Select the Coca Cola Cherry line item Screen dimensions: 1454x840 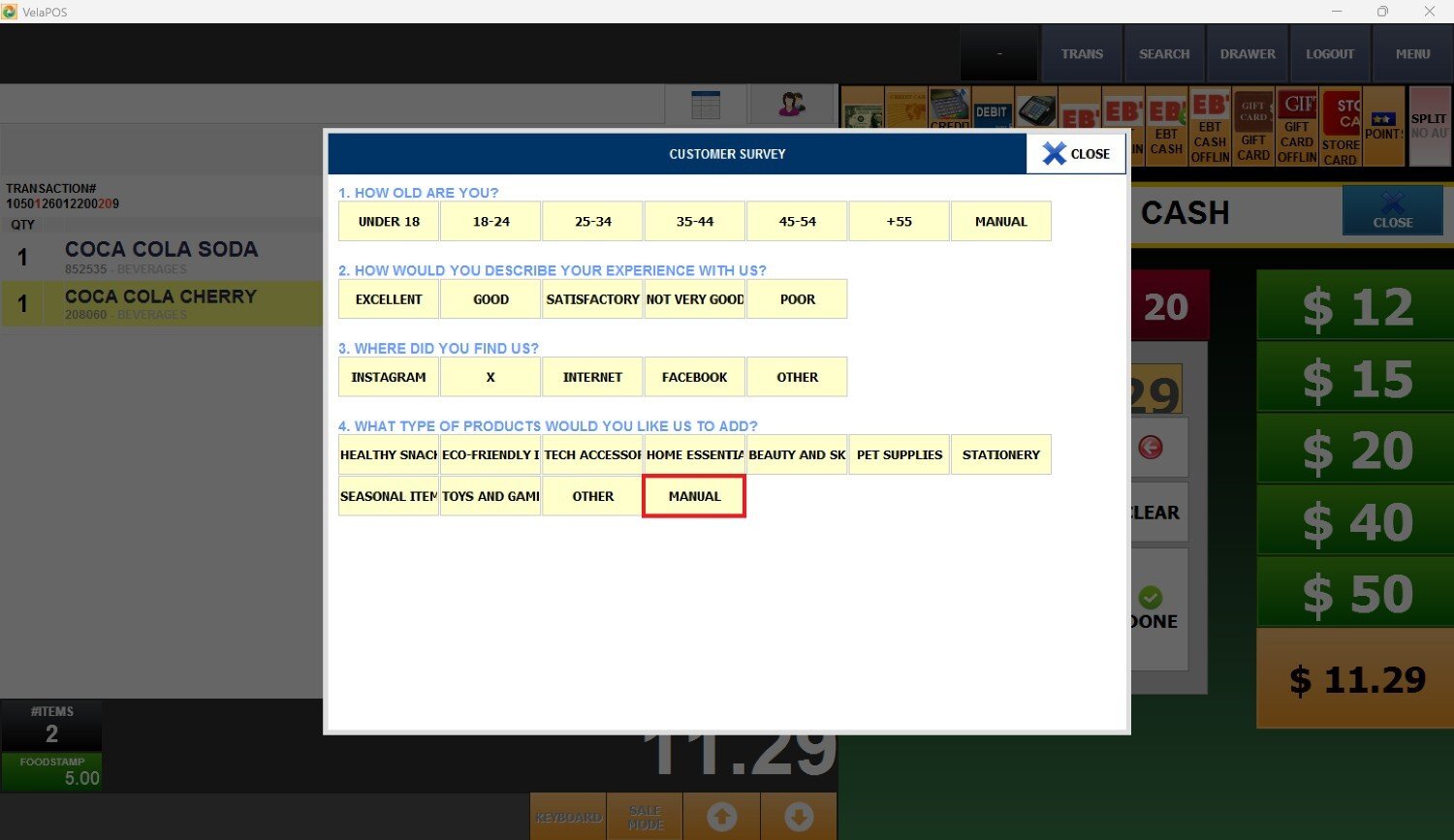tap(161, 303)
